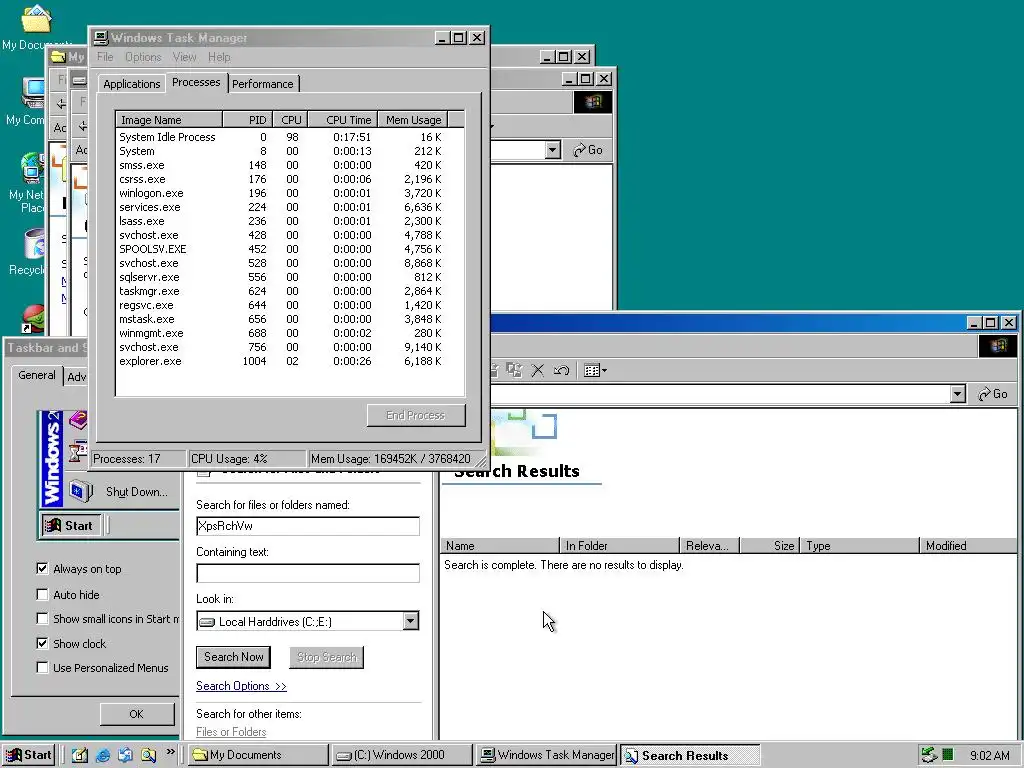
Task: Click the Containing text input field
Action: (308, 573)
